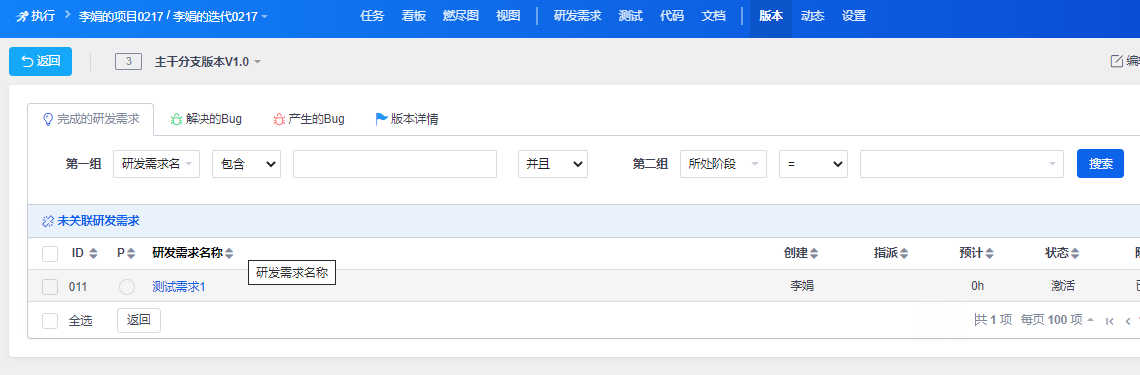
Task: Click the lightbulb icon on 完成的研发需求 tab
Action: point(48,119)
